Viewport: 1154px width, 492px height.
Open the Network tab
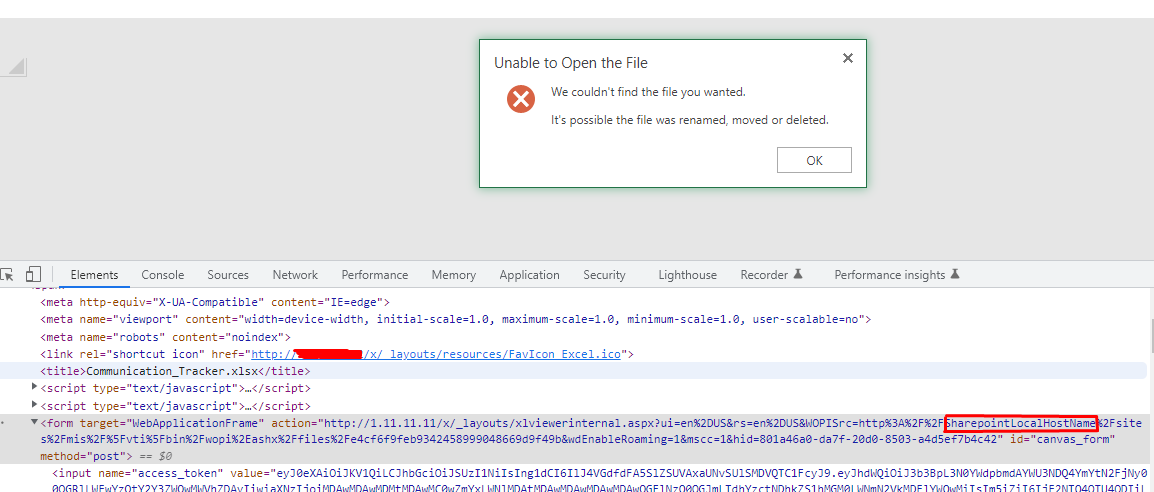click(x=295, y=274)
